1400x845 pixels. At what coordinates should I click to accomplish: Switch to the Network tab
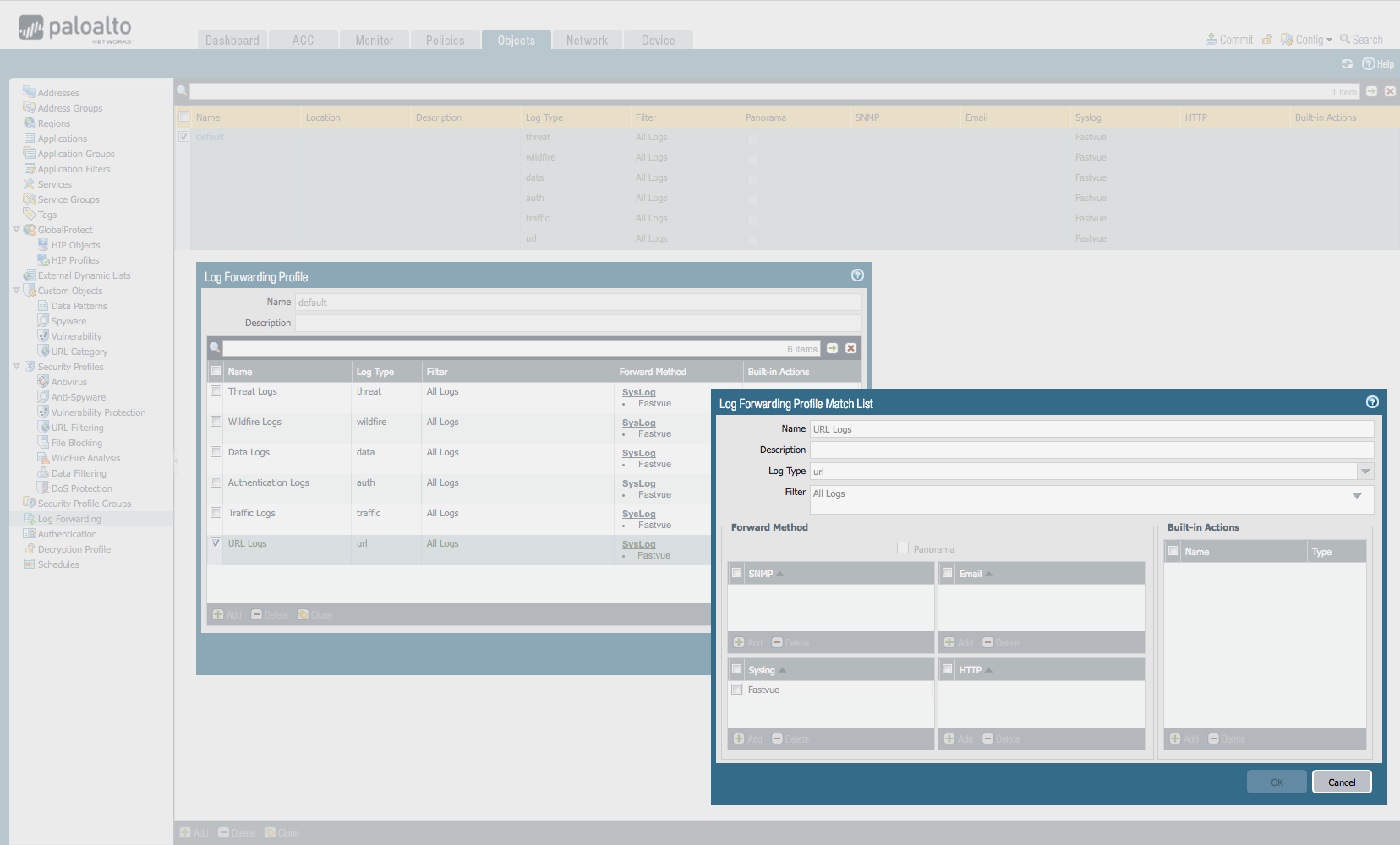pyautogui.click(x=586, y=40)
